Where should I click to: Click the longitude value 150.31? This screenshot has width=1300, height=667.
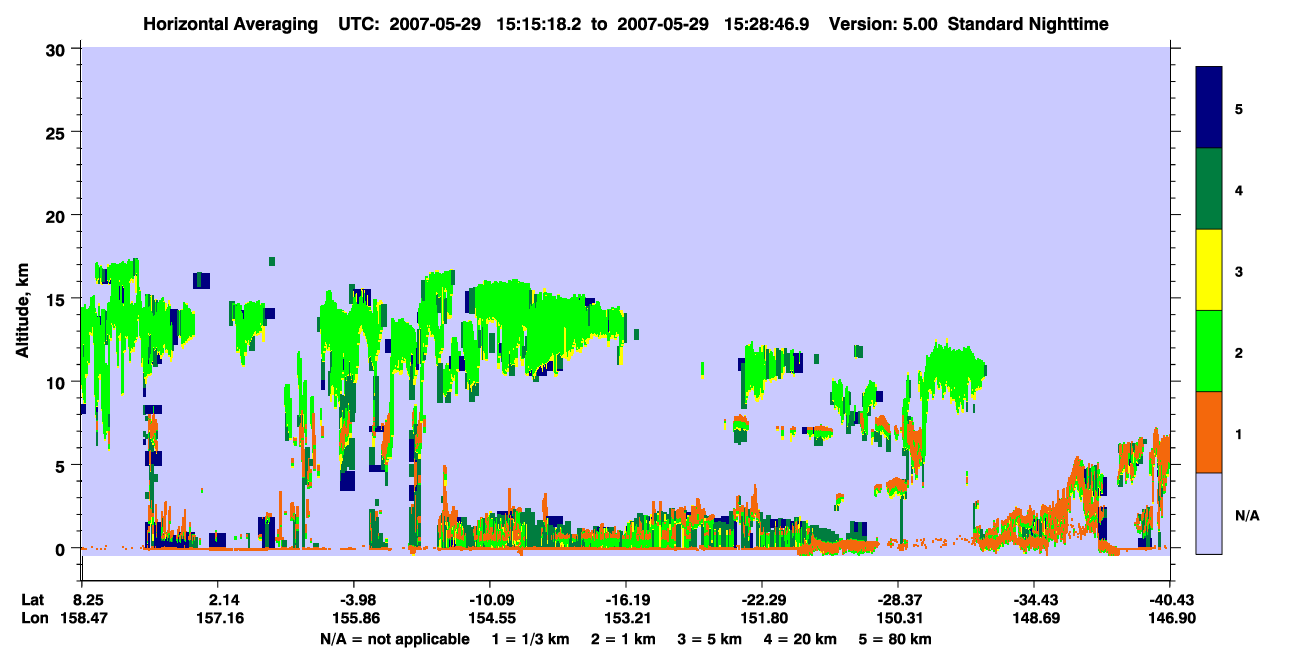click(898, 619)
